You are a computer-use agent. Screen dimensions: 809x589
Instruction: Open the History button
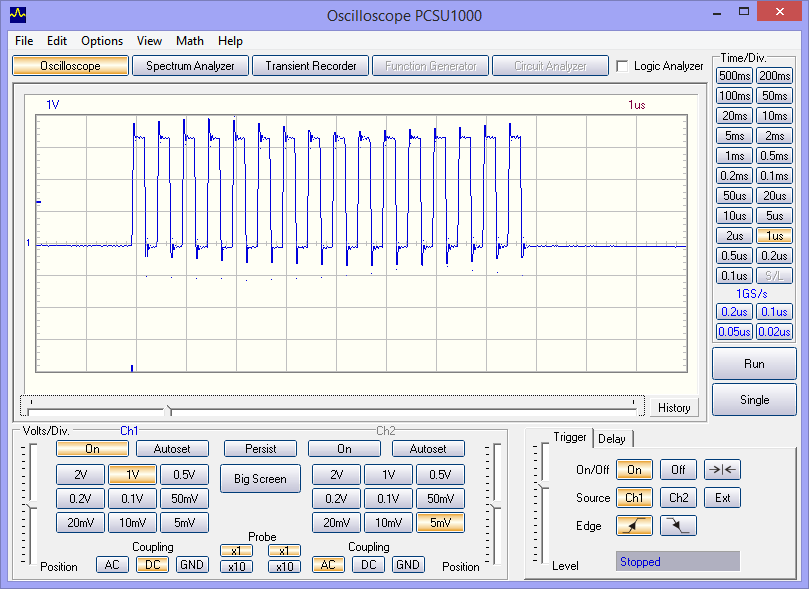click(674, 408)
